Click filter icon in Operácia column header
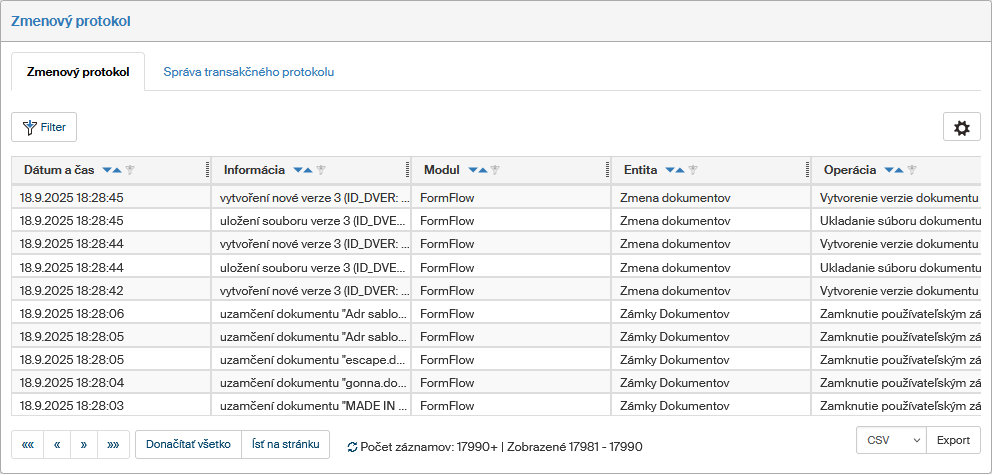 coord(912,170)
